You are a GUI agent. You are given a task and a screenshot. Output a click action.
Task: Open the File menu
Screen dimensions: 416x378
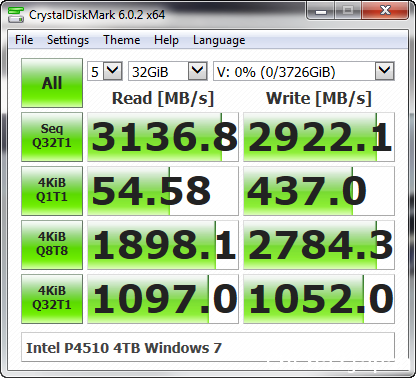click(x=24, y=40)
